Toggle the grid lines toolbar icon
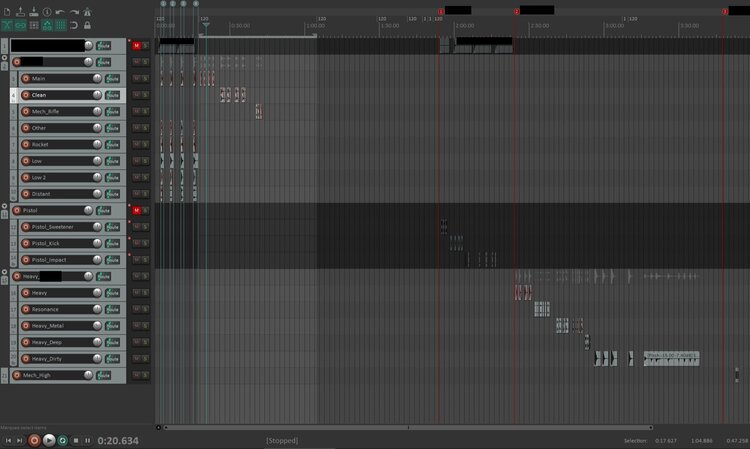This screenshot has height=449, width=750. pyautogui.click(x=34, y=25)
